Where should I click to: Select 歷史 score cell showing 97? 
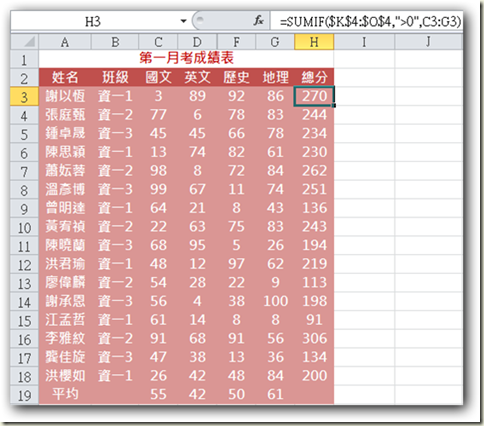click(236, 264)
